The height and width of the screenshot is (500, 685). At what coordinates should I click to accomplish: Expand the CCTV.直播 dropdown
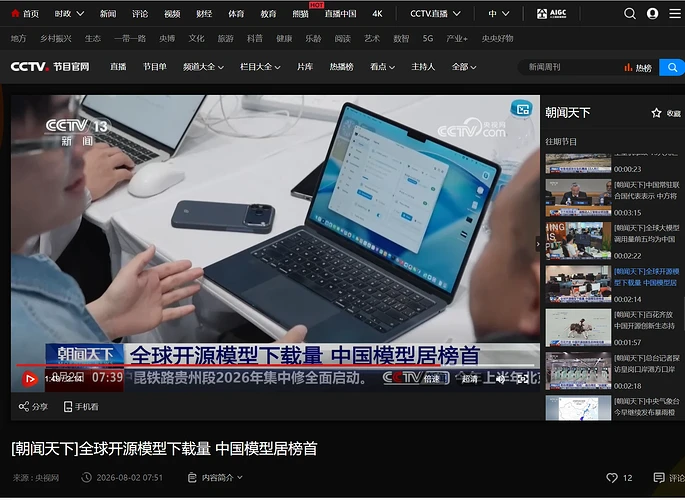point(435,14)
